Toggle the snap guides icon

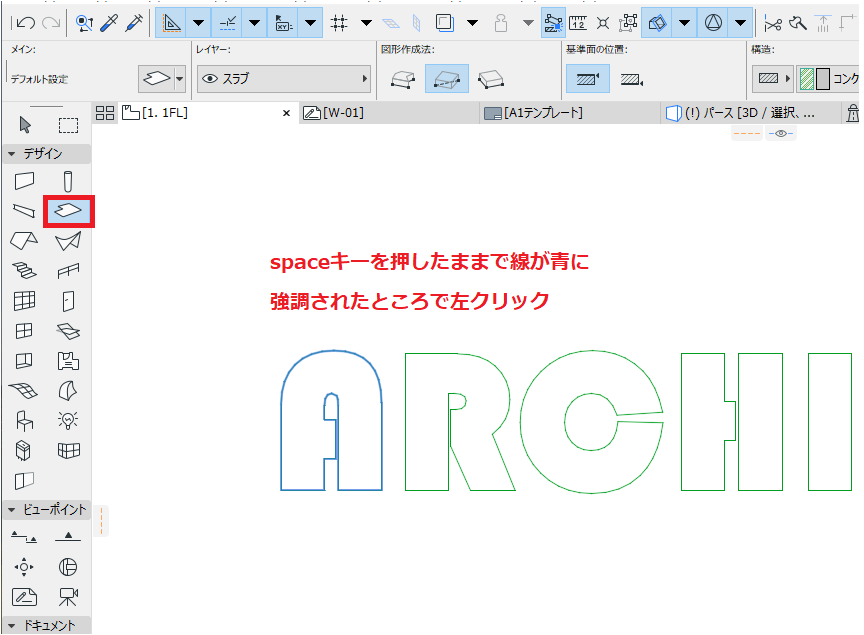227,23
